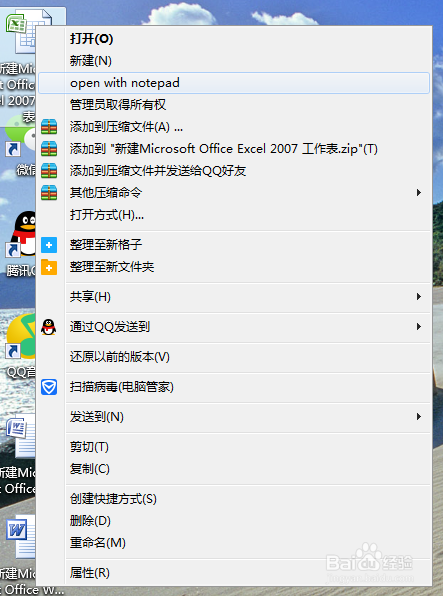Image resolution: width=443 pixels, height=596 pixels.
Task: Choose 整理至新文件夹
Action: tap(234, 267)
